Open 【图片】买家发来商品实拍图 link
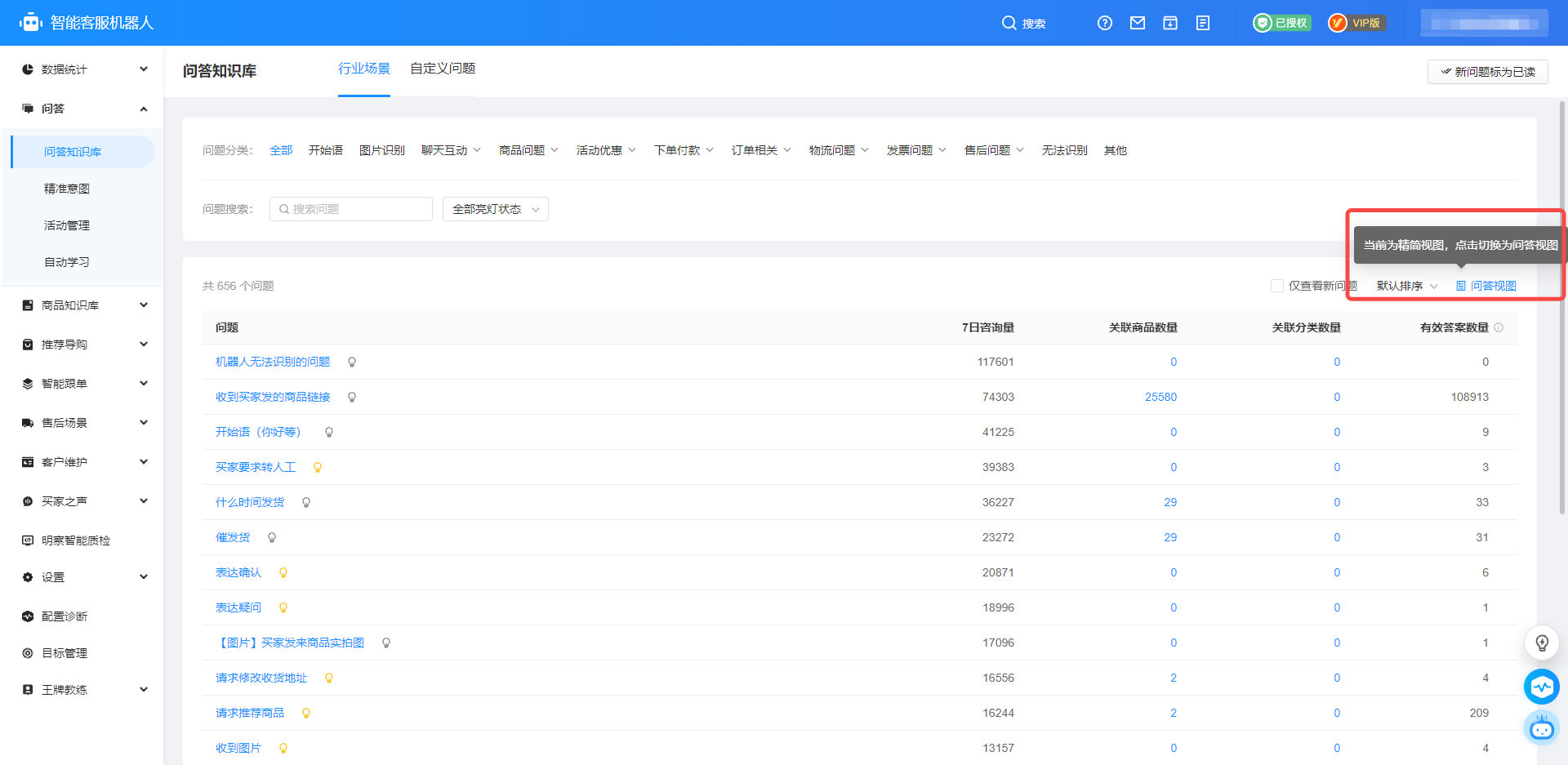The image size is (1568, 765). pyautogui.click(x=290, y=643)
